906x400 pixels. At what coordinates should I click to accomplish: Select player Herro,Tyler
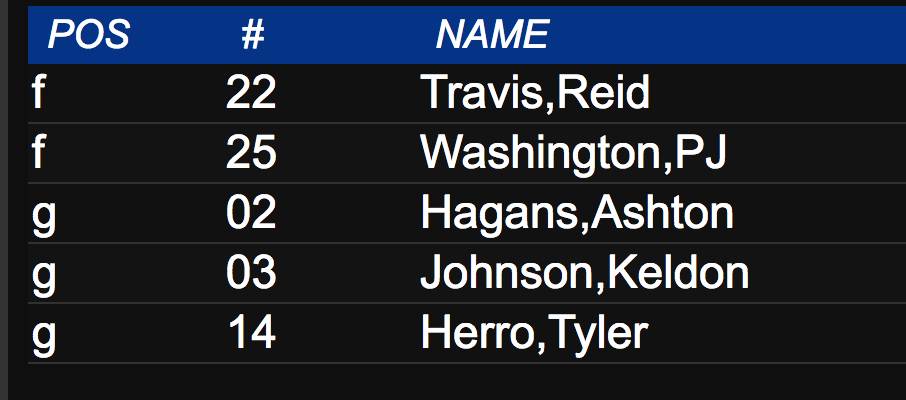[x=534, y=334]
